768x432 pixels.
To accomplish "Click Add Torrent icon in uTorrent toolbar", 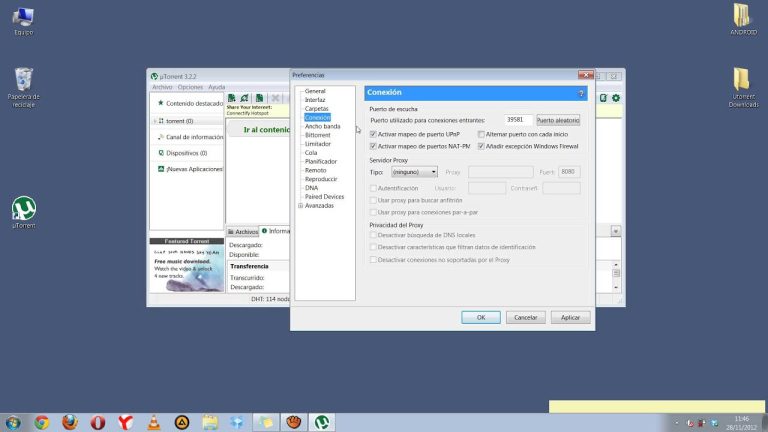I will pyautogui.click(x=232, y=98).
